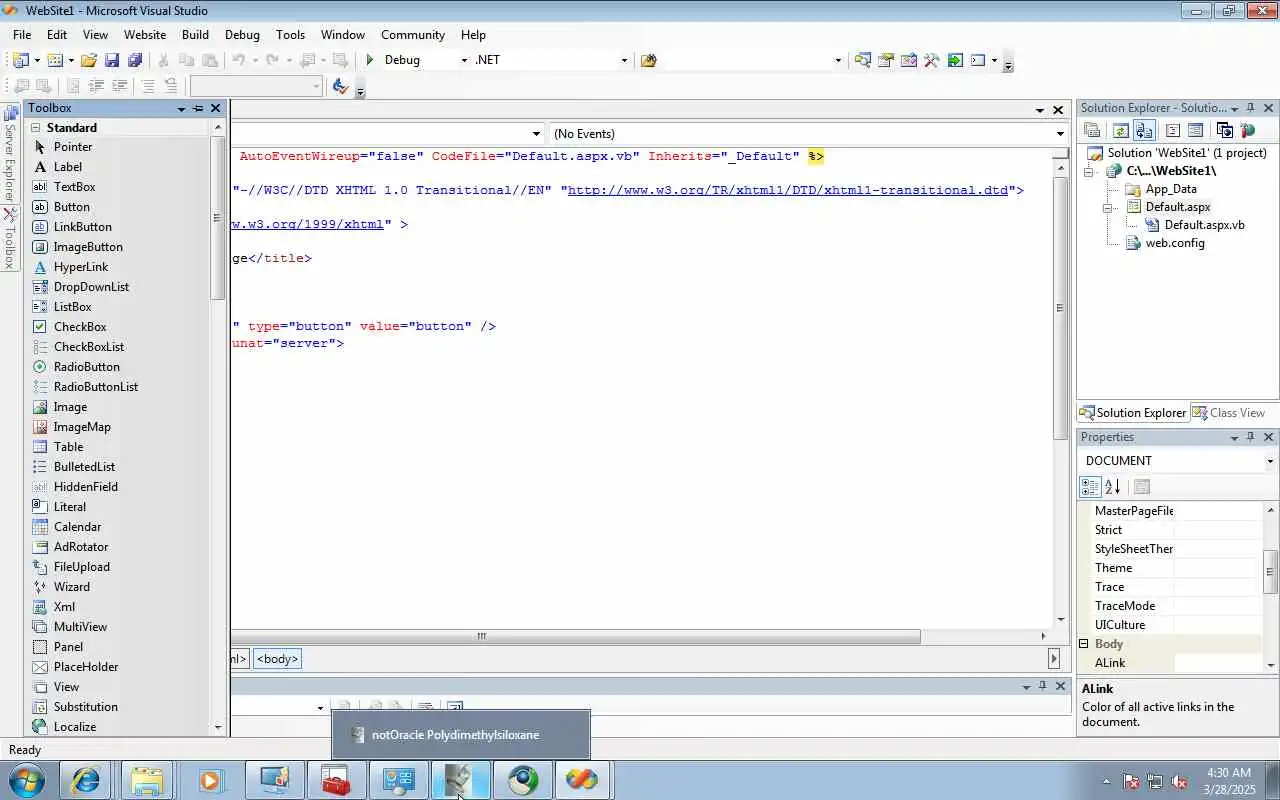
Task: Click the accessibility check toolbar icon
Action: 340,87
